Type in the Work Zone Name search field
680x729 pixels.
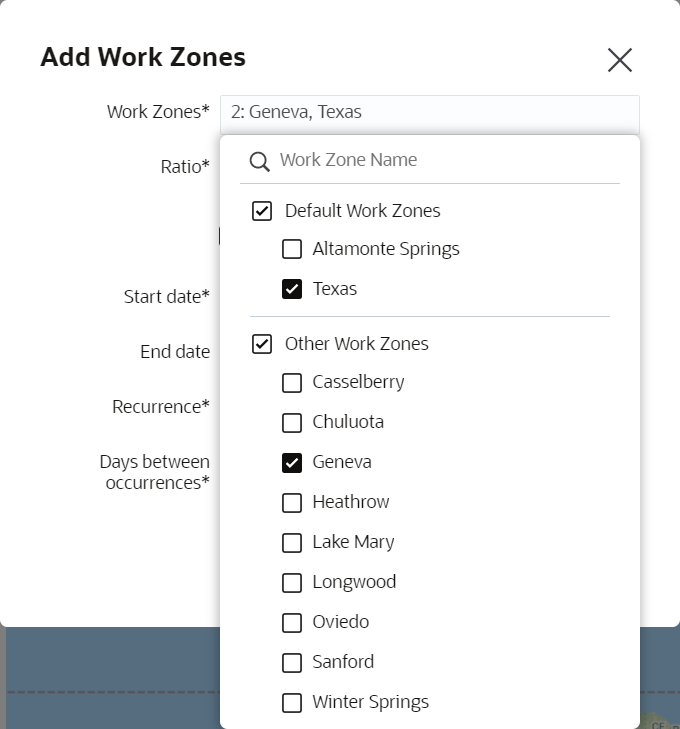tap(440, 160)
